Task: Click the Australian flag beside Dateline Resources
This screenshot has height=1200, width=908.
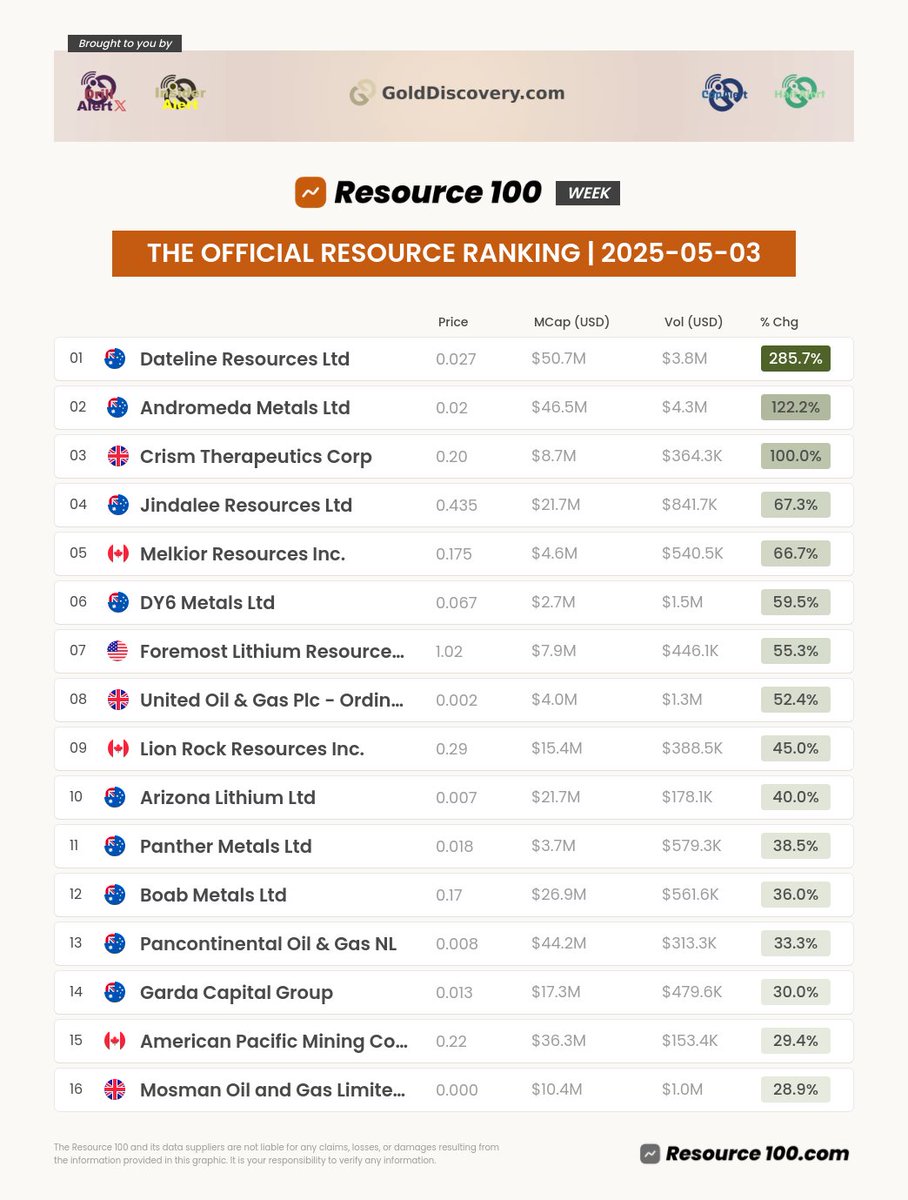Action: click(x=115, y=358)
